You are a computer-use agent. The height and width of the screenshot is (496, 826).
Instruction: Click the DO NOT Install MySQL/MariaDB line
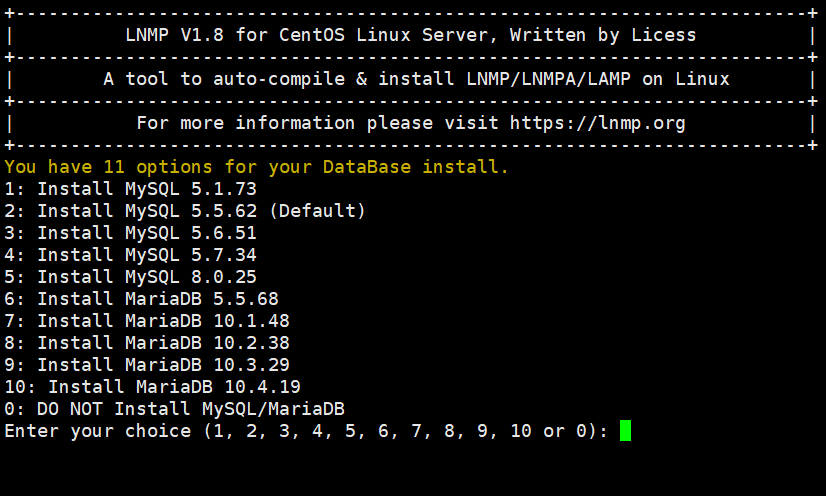click(174, 409)
